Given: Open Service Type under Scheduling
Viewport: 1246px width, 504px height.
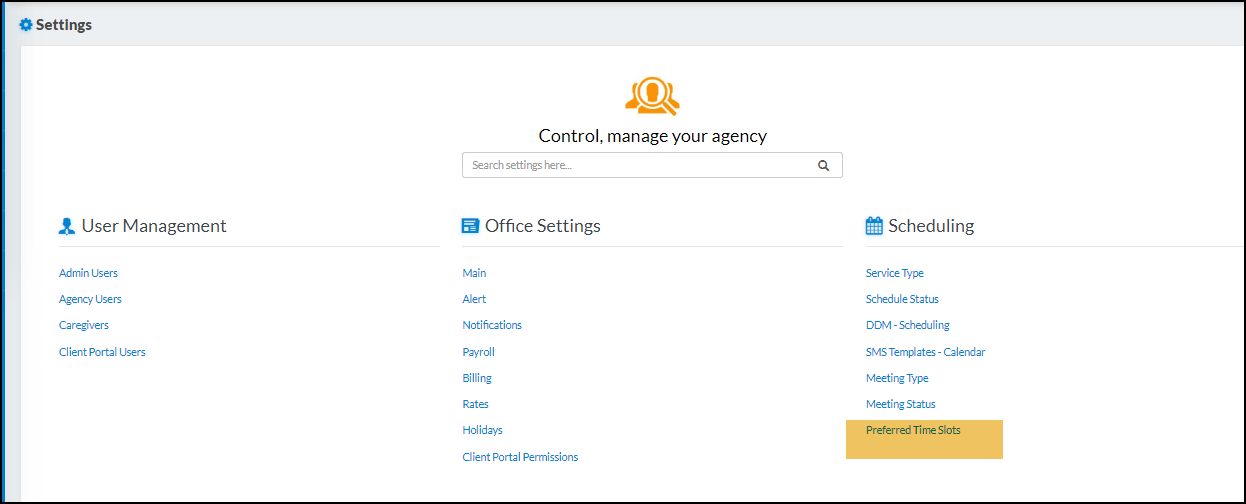Looking at the screenshot, I should point(895,273).
